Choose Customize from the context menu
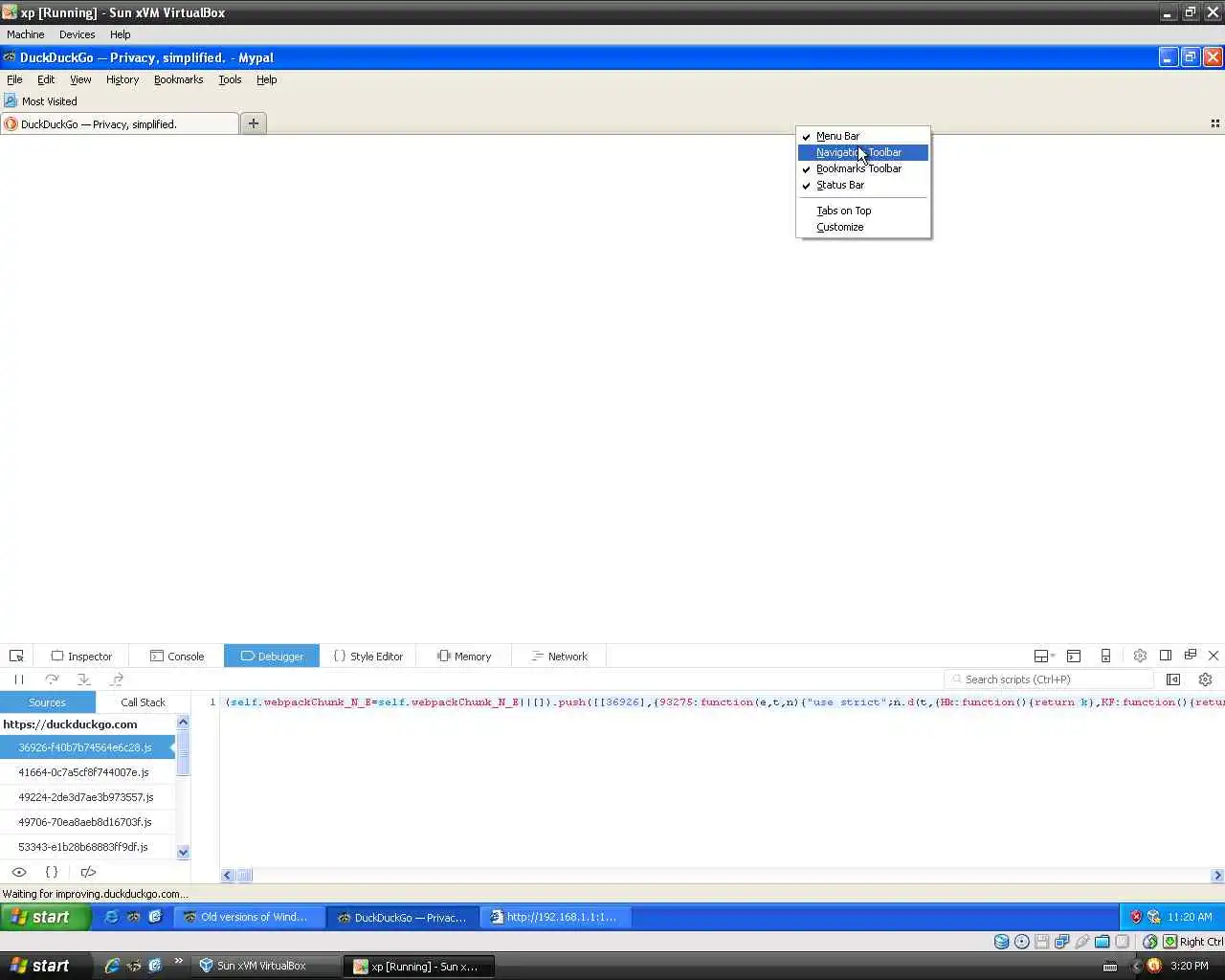Viewport: 1225px width, 980px height. 863,227
